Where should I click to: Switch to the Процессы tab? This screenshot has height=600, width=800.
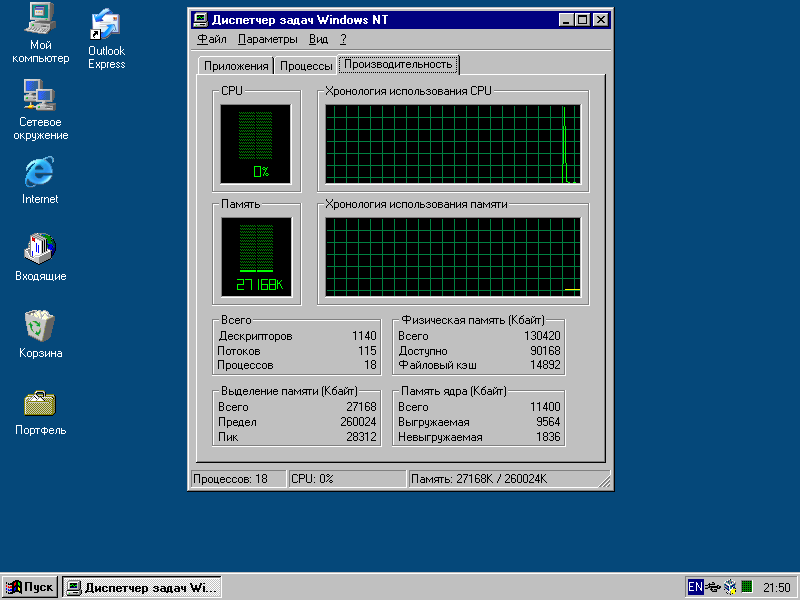[x=306, y=66]
